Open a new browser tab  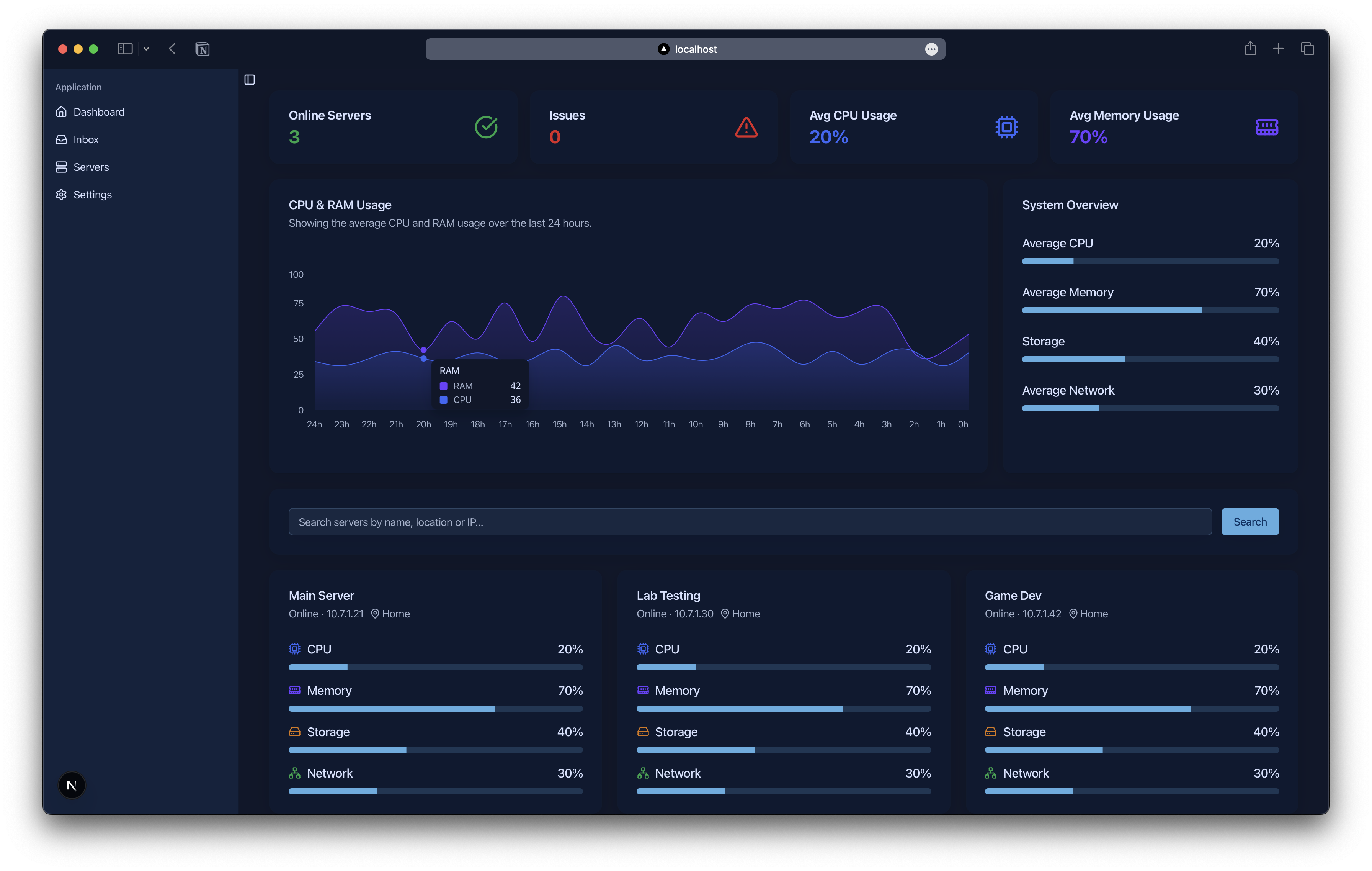(x=1278, y=49)
